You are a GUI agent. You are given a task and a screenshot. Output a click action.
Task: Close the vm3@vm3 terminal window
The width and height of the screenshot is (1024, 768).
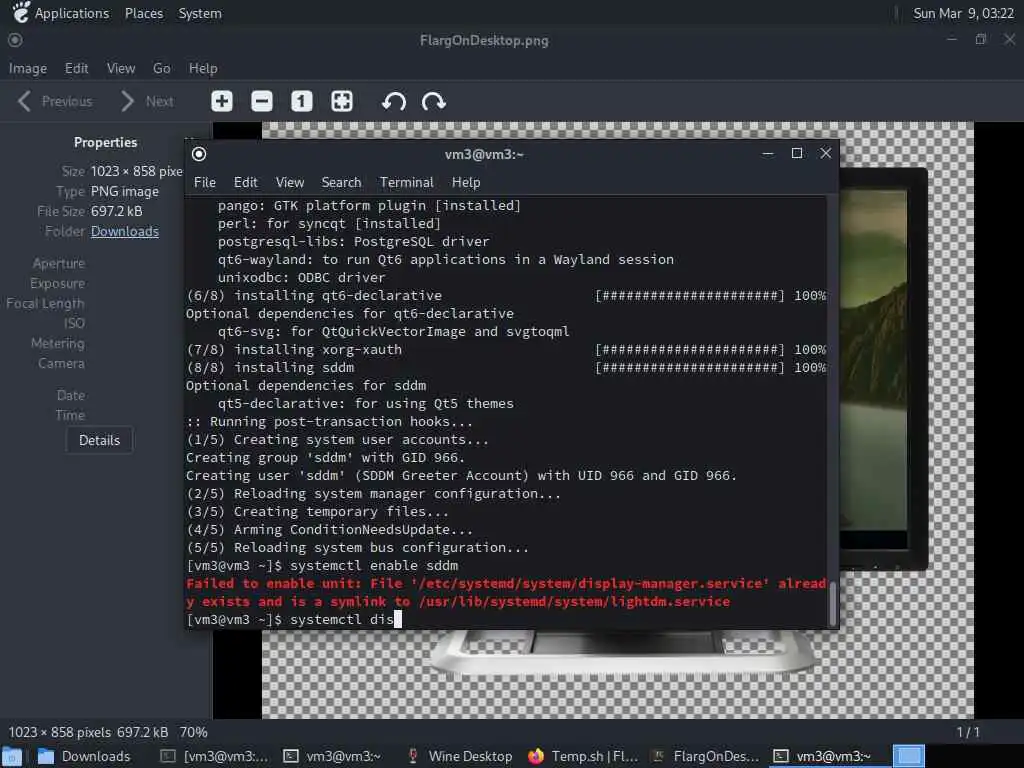[825, 153]
